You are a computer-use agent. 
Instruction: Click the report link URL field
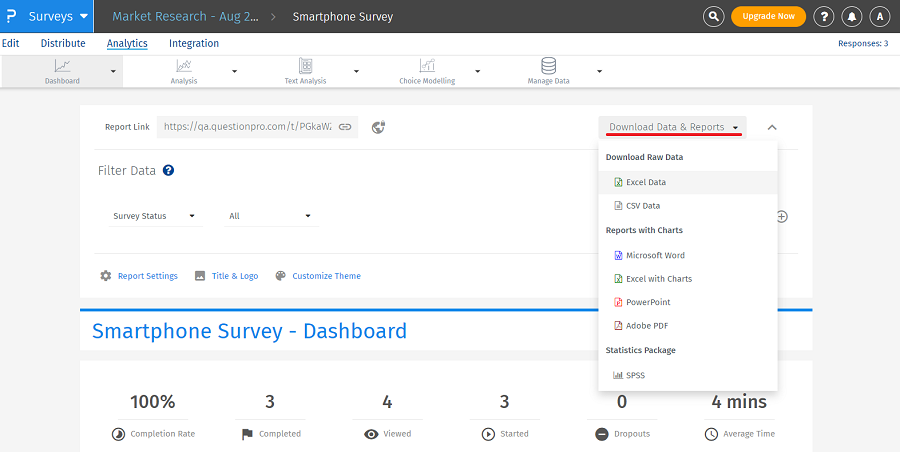pyautogui.click(x=247, y=127)
